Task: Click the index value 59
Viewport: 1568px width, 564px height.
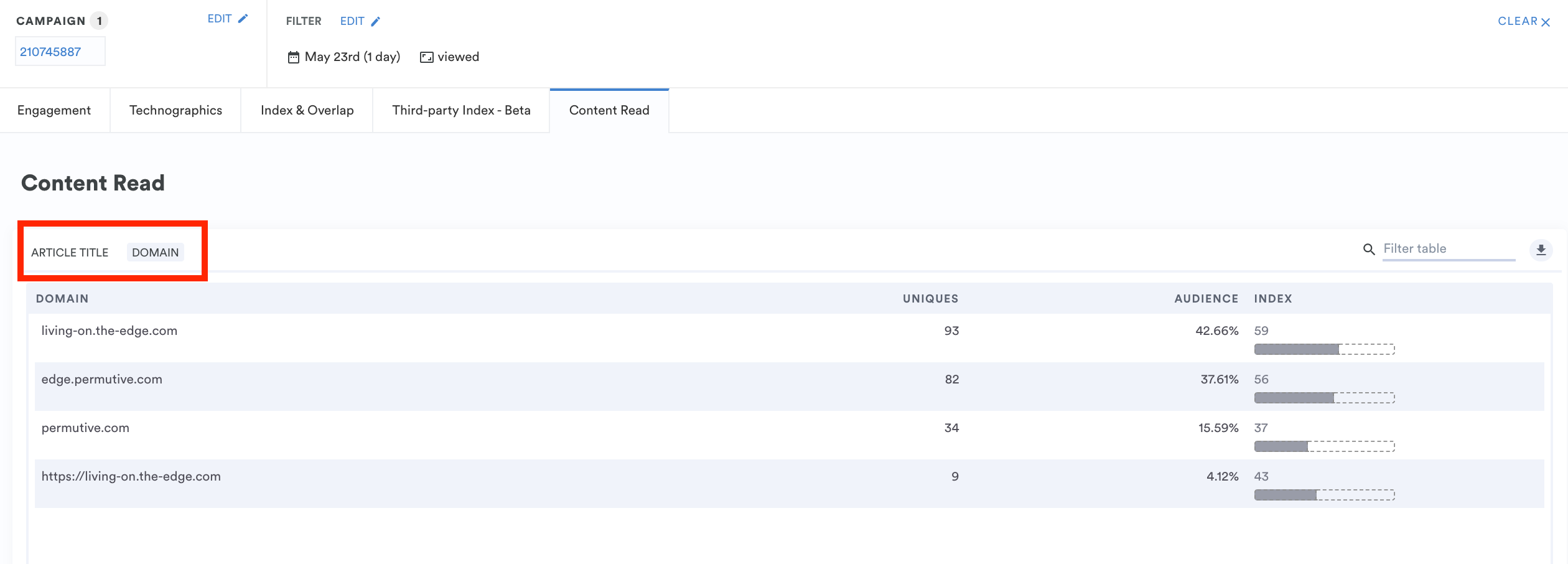Action: (1261, 331)
